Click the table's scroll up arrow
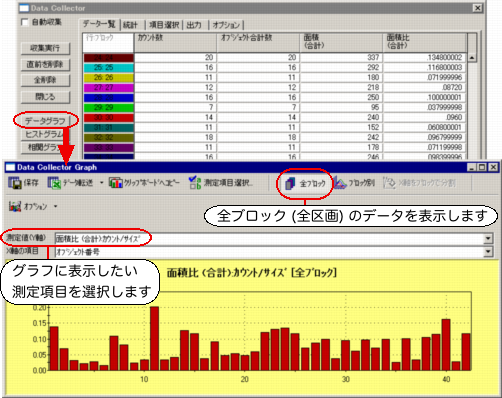Image resolution: width=502 pixels, height=398 pixels. [x=472, y=58]
